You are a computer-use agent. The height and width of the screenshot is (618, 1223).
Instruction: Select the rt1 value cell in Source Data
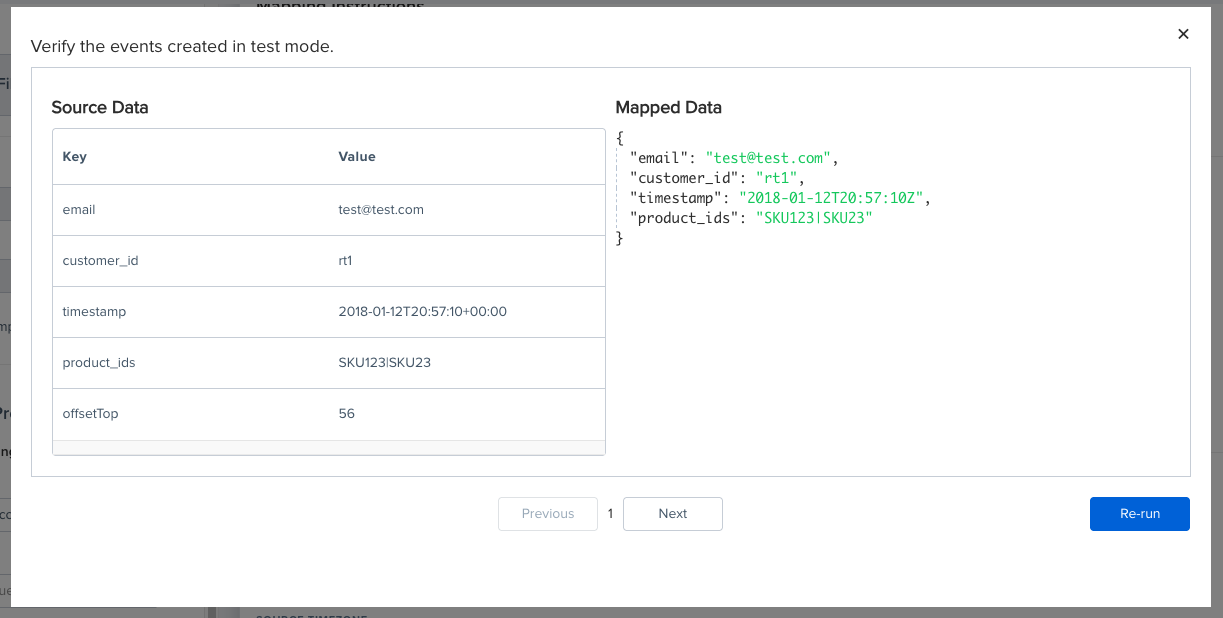[x=467, y=261]
